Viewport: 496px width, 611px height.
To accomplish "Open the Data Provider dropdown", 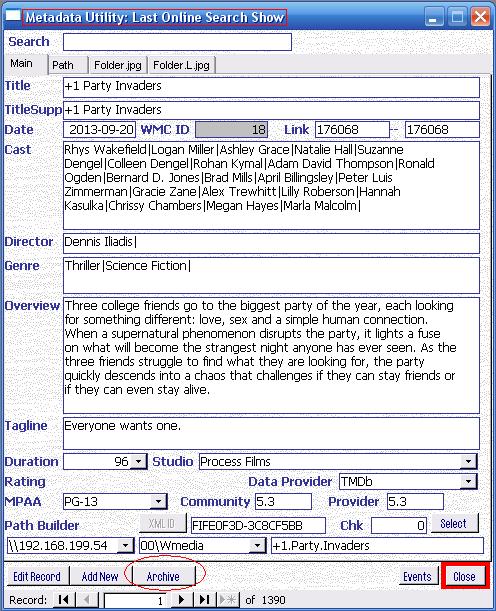I will [x=468, y=482].
